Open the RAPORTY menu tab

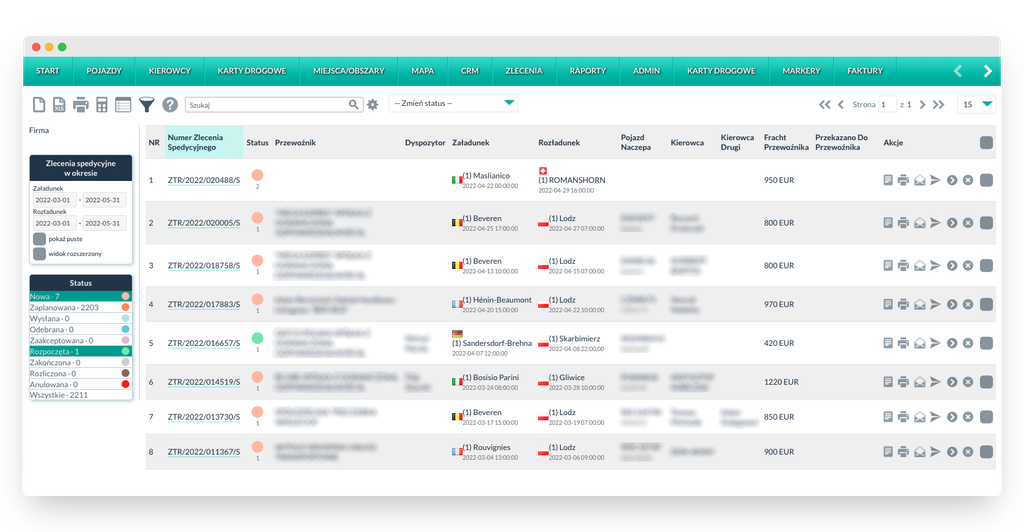(x=588, y=71)
